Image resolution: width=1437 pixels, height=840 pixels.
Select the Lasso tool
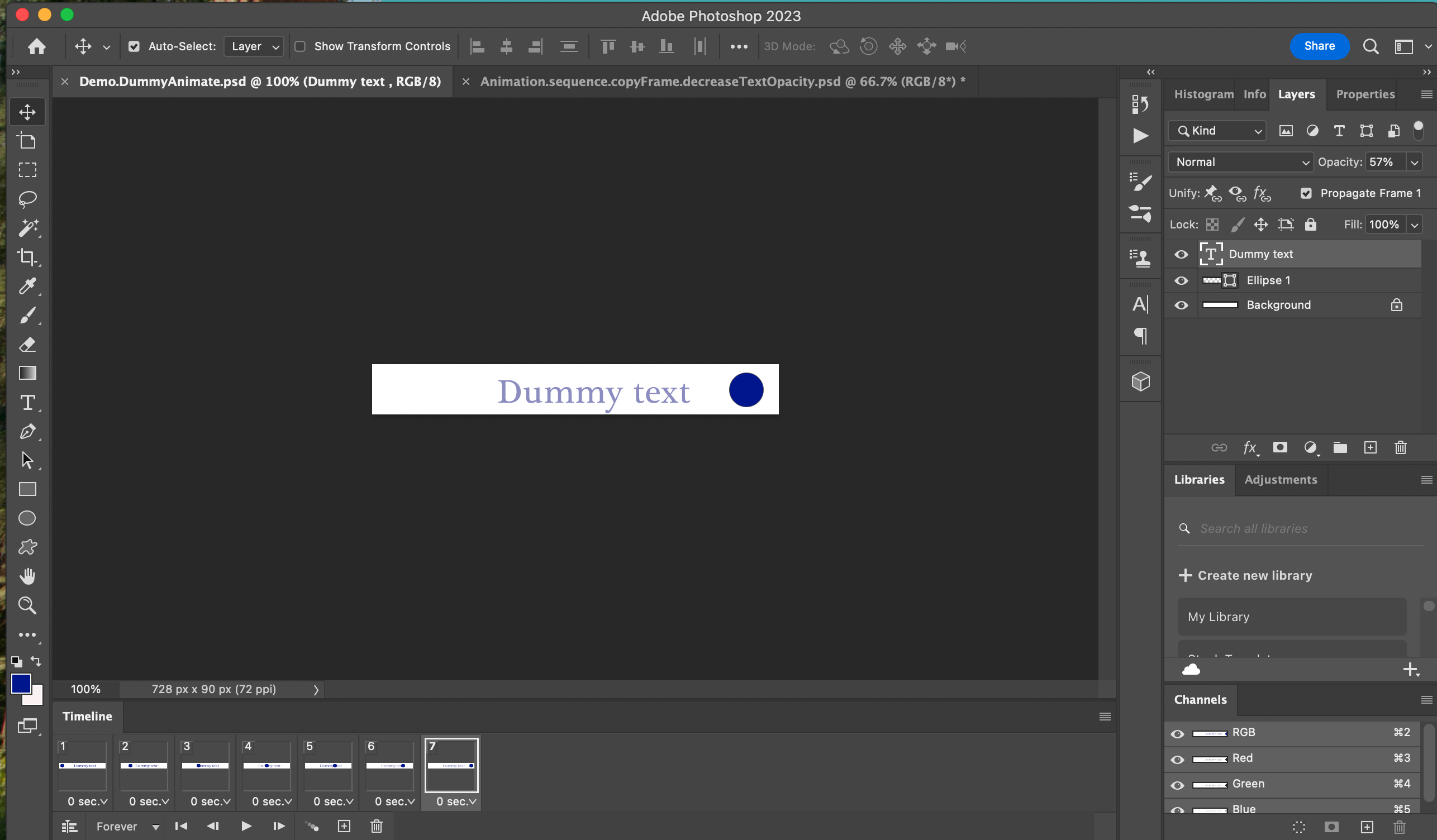pos(27,199)
